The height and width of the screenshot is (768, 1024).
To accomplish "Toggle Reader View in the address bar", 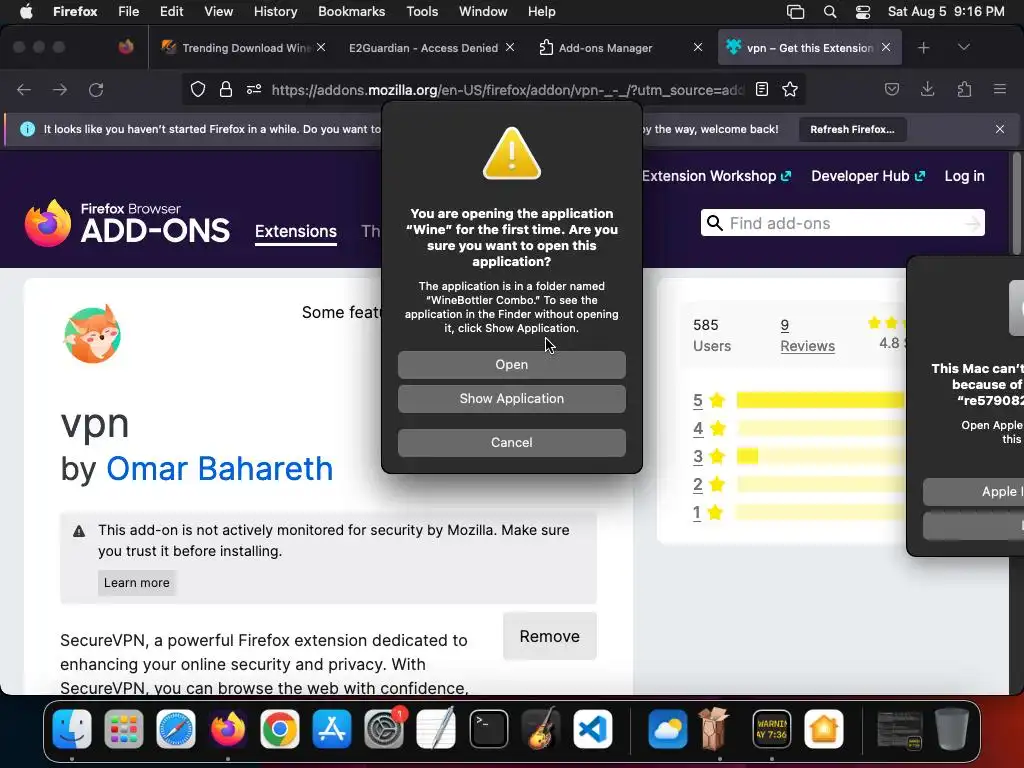I will coord(761,89).
